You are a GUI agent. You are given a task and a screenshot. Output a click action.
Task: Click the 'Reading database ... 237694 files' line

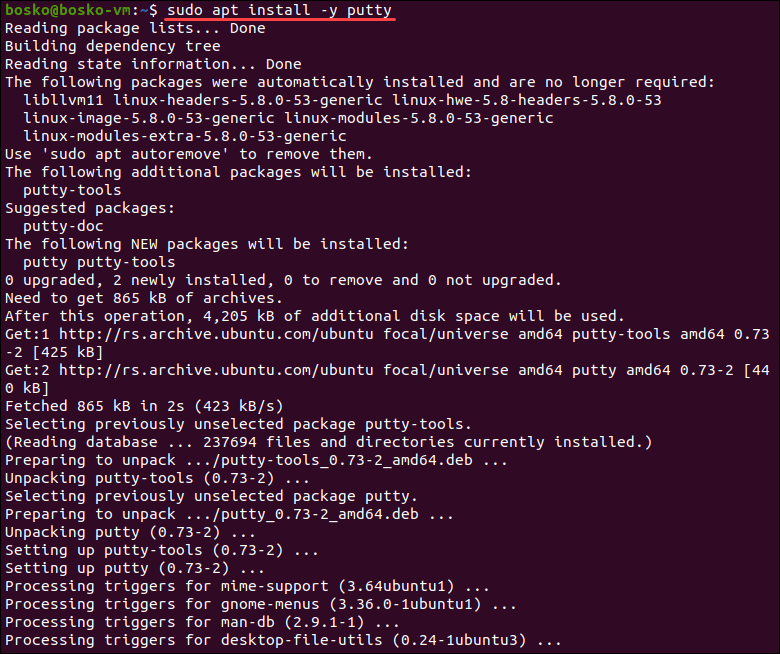(329, 442)
